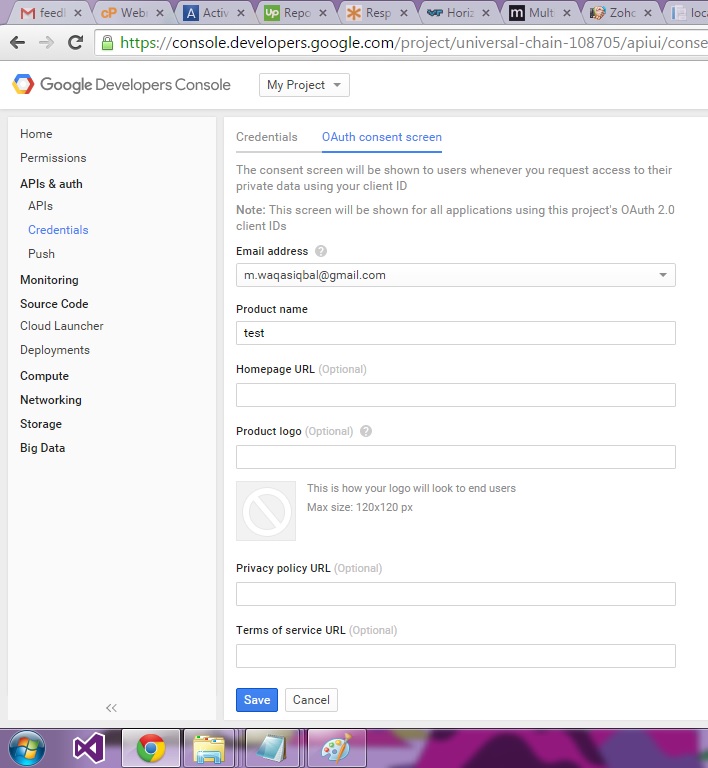The image size is (708, 768).
Task: Open Paint from the taskbar
Action: tap(337, 748)
